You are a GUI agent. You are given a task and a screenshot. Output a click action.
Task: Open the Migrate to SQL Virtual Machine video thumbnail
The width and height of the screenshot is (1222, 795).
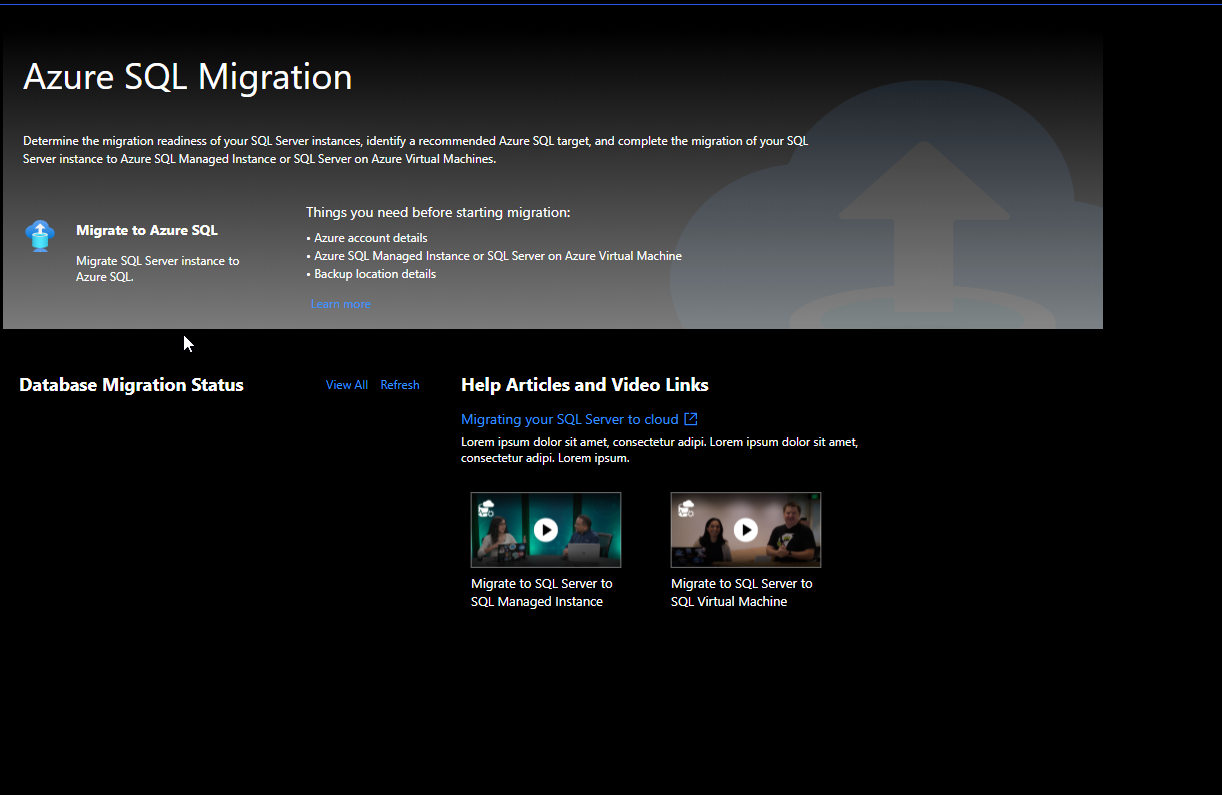click(746, 530)
